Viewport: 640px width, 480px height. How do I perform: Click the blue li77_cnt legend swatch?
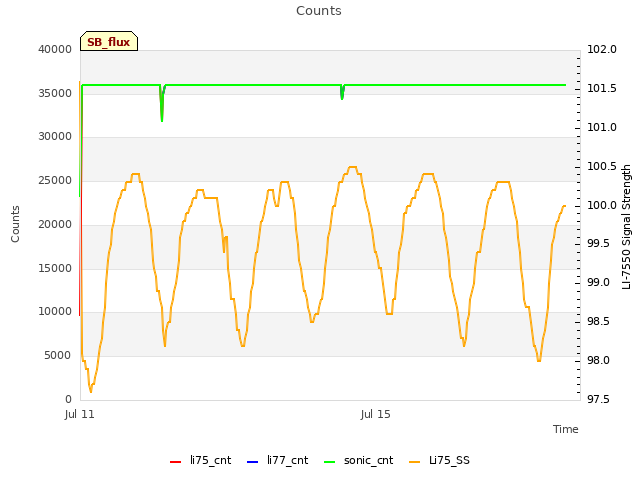(253, 462)
